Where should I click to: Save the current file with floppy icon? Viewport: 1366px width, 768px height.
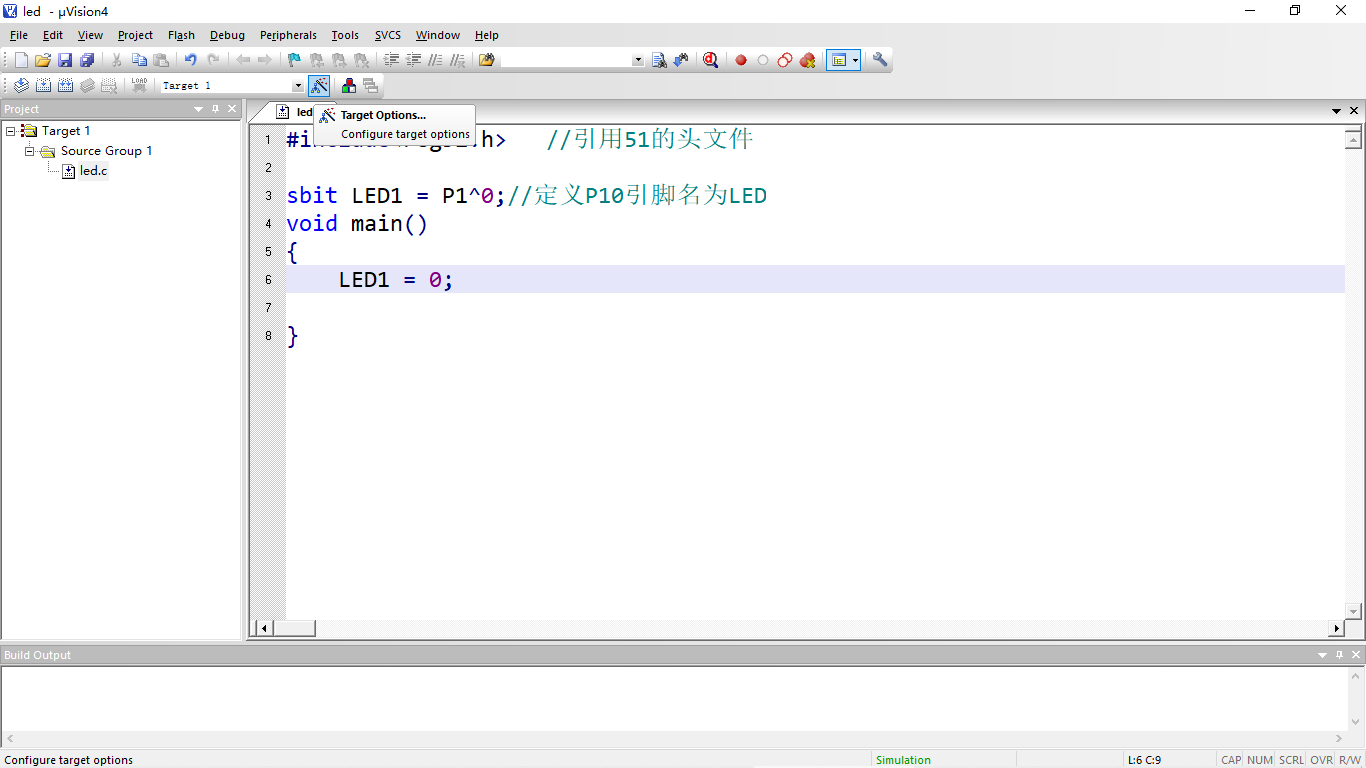tap(65, 60)
